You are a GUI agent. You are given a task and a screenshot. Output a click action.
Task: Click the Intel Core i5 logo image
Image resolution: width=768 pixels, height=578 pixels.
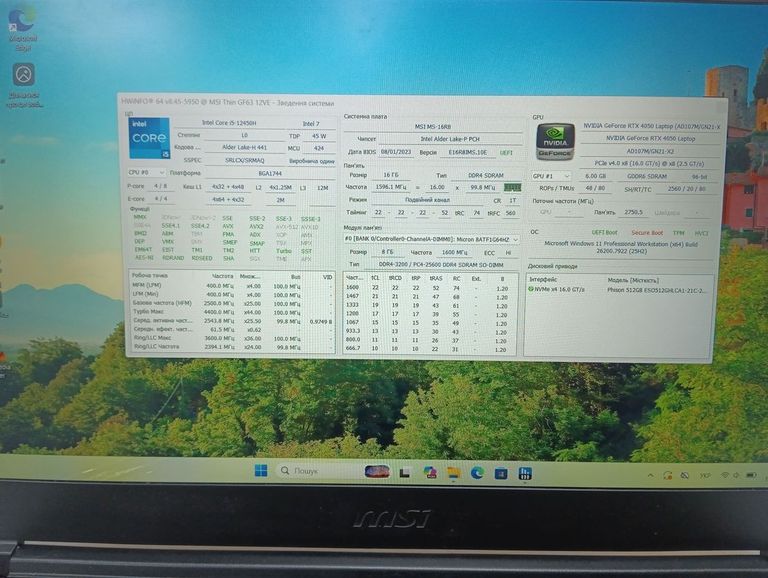149,138
